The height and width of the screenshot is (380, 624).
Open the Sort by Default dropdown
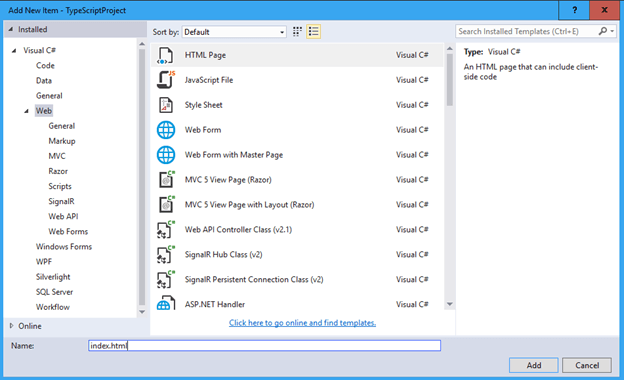[234, 32]
